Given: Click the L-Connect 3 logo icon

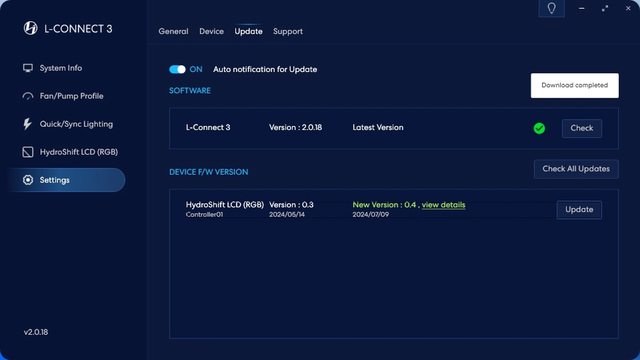Looking at the screenshot, I should (30, 28).
